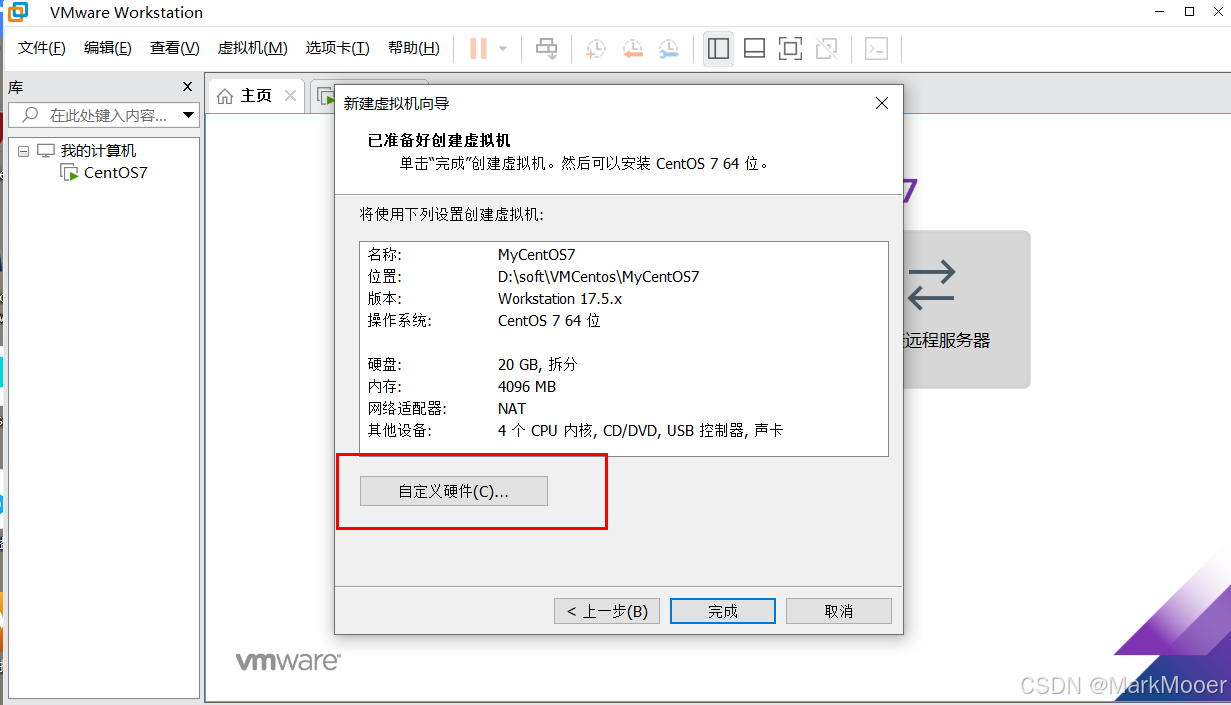1231x705 pixels.
Task: Toggle the show library sidebar icon
Action: point(717,48)
